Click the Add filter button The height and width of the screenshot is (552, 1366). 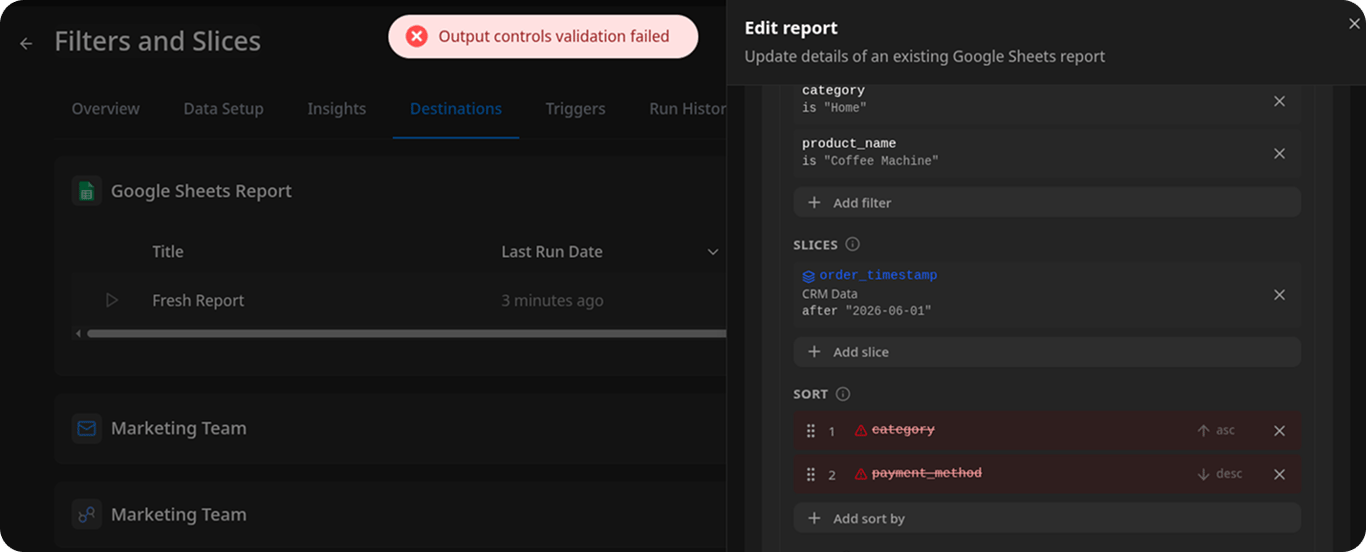tap(1047, 202)
